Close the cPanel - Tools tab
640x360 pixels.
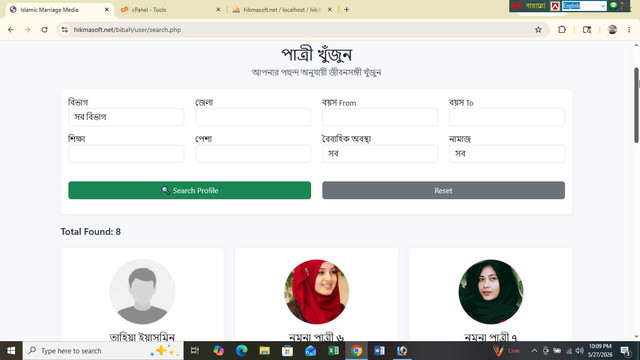click(x=218, y=9)
